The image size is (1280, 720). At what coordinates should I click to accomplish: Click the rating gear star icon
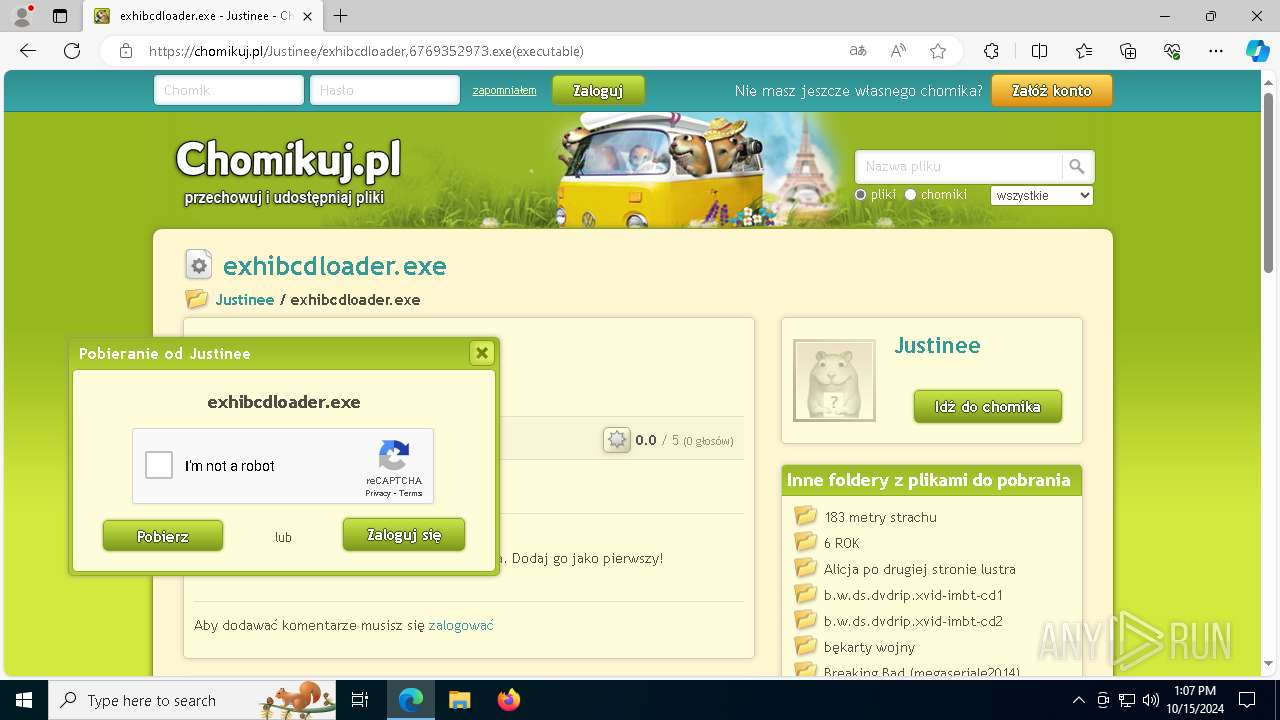pos(617,440)
